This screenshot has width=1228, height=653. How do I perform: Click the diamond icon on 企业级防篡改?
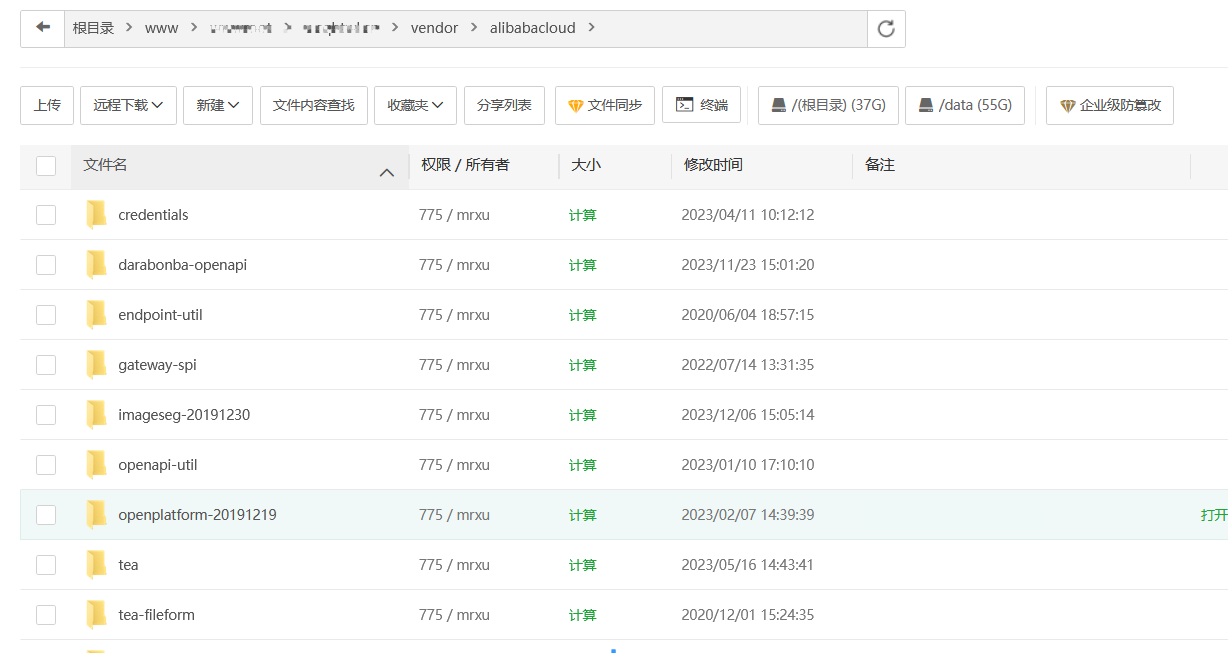point(1067,105)
